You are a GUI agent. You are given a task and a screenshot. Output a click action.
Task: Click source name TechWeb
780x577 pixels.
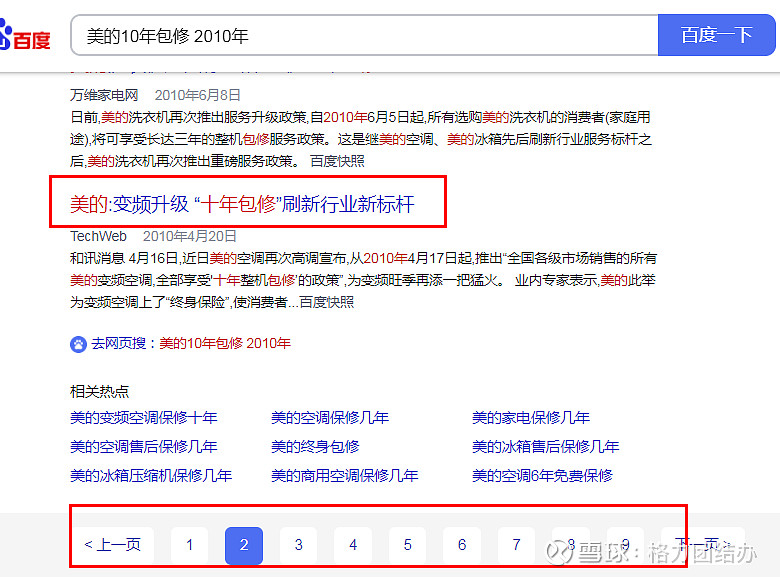tap(98, 236)
